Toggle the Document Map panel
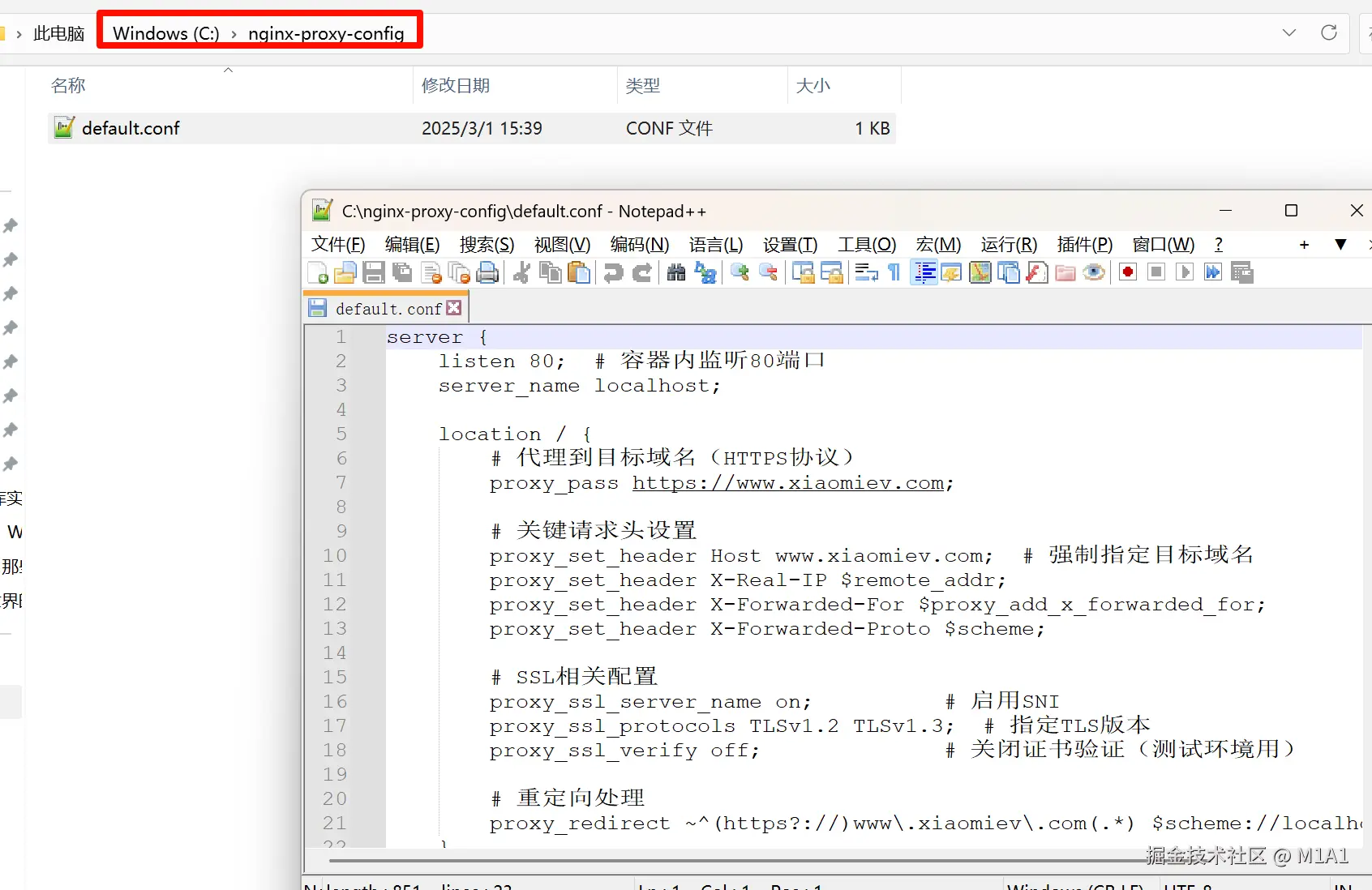Image resolution: width=1372 pixels, height=890 pixels. (980, 273)
